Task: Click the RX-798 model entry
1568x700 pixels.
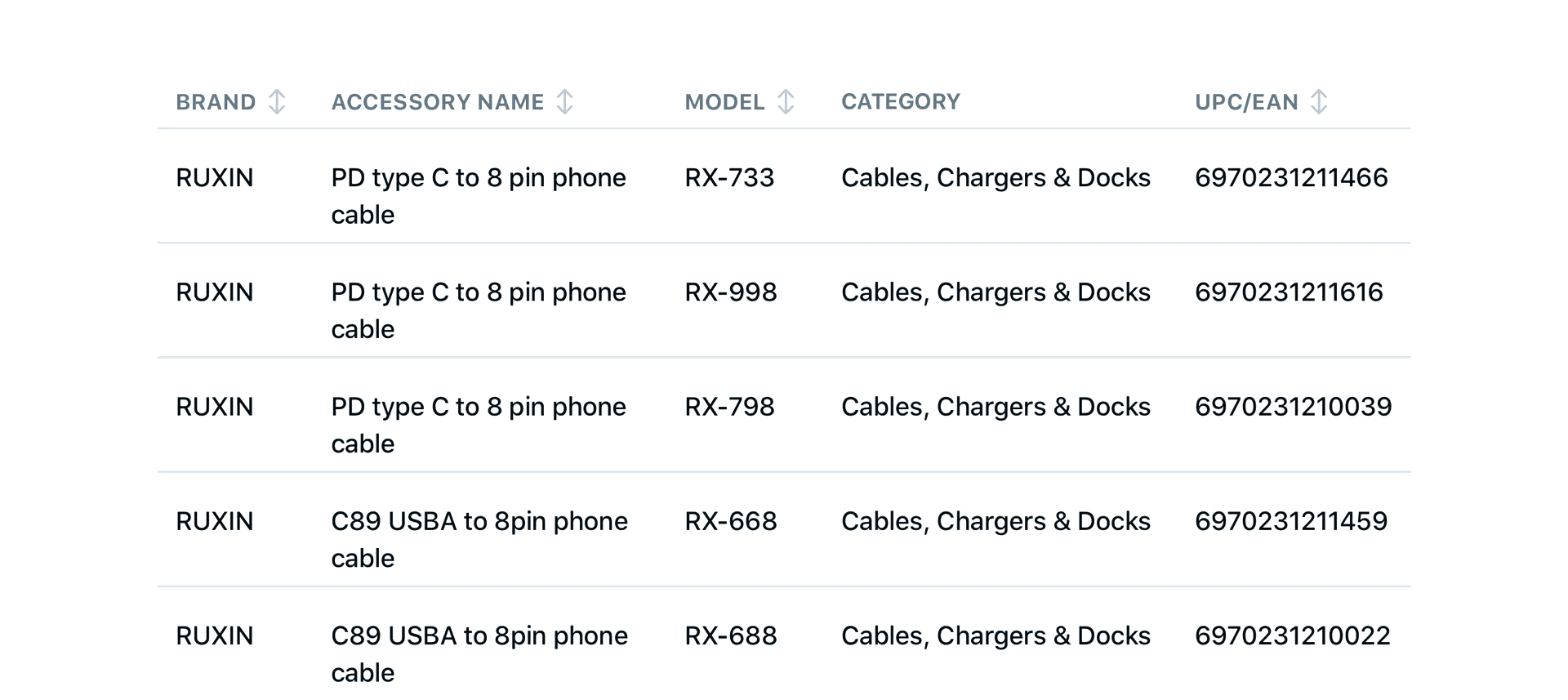Action: 729,407
